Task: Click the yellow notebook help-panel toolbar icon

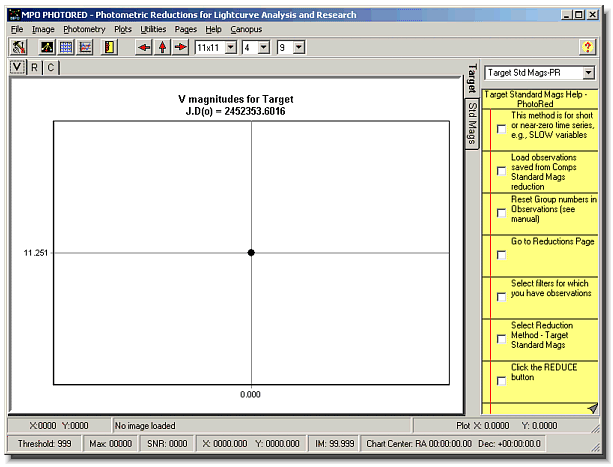Action: [x=109, y=47]
